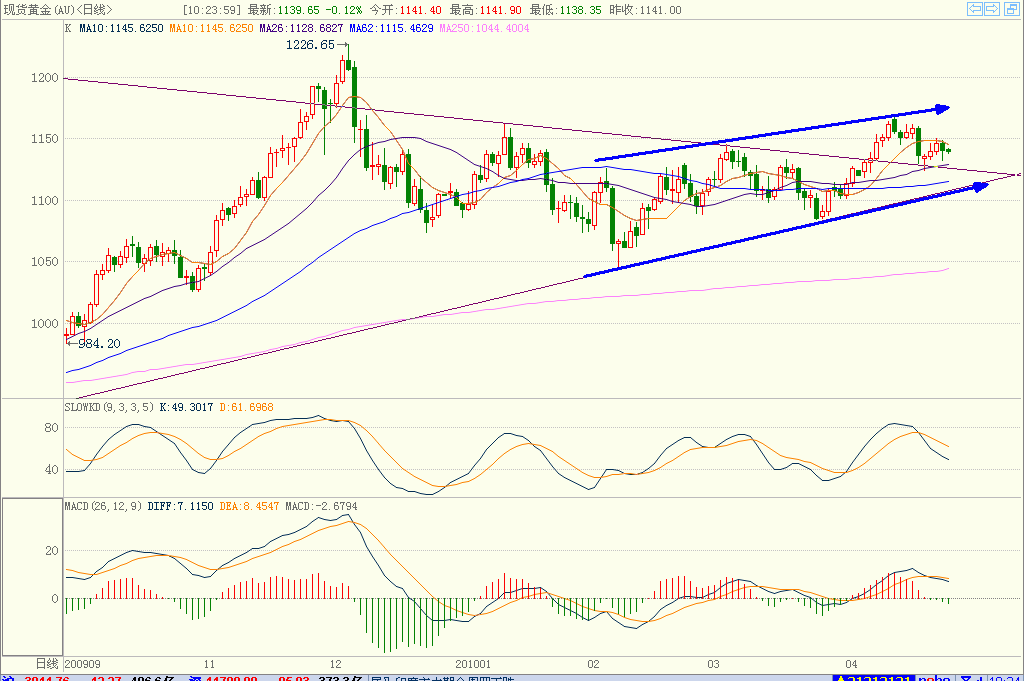
Task: Click the 12 month axis label
Action: [x=335, y=664]
